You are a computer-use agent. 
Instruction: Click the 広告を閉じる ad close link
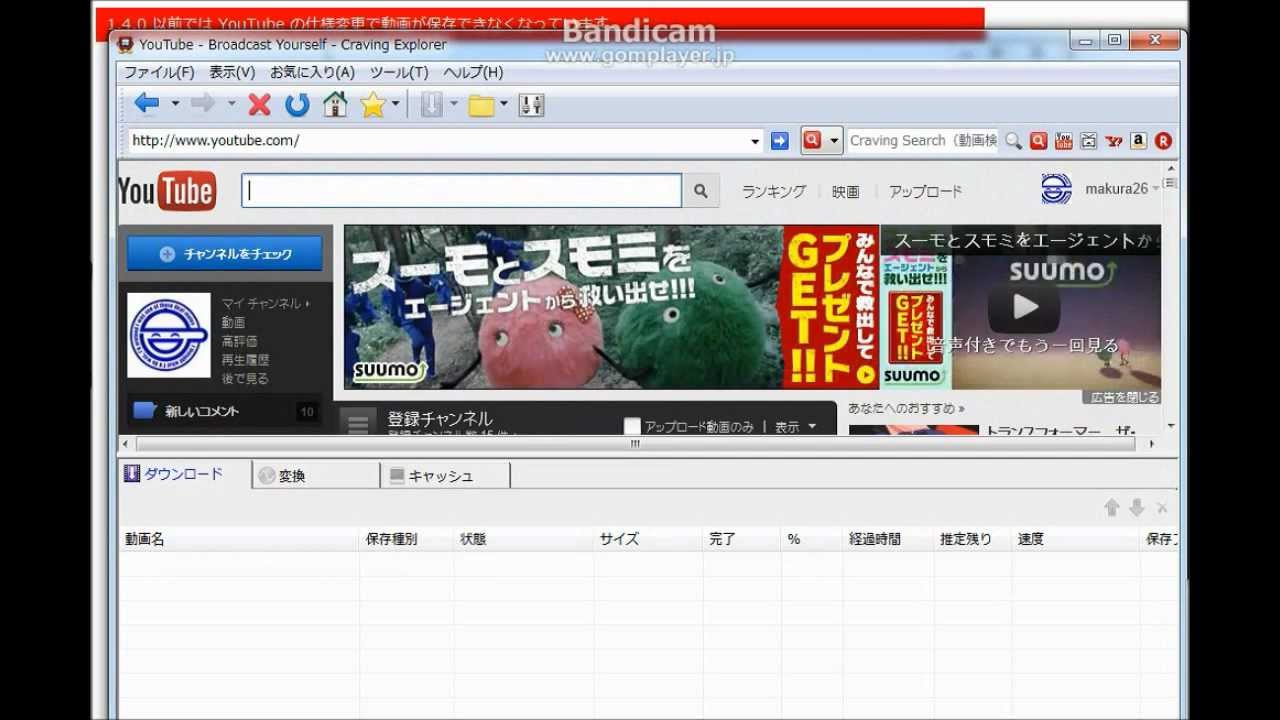(1125, 397)
